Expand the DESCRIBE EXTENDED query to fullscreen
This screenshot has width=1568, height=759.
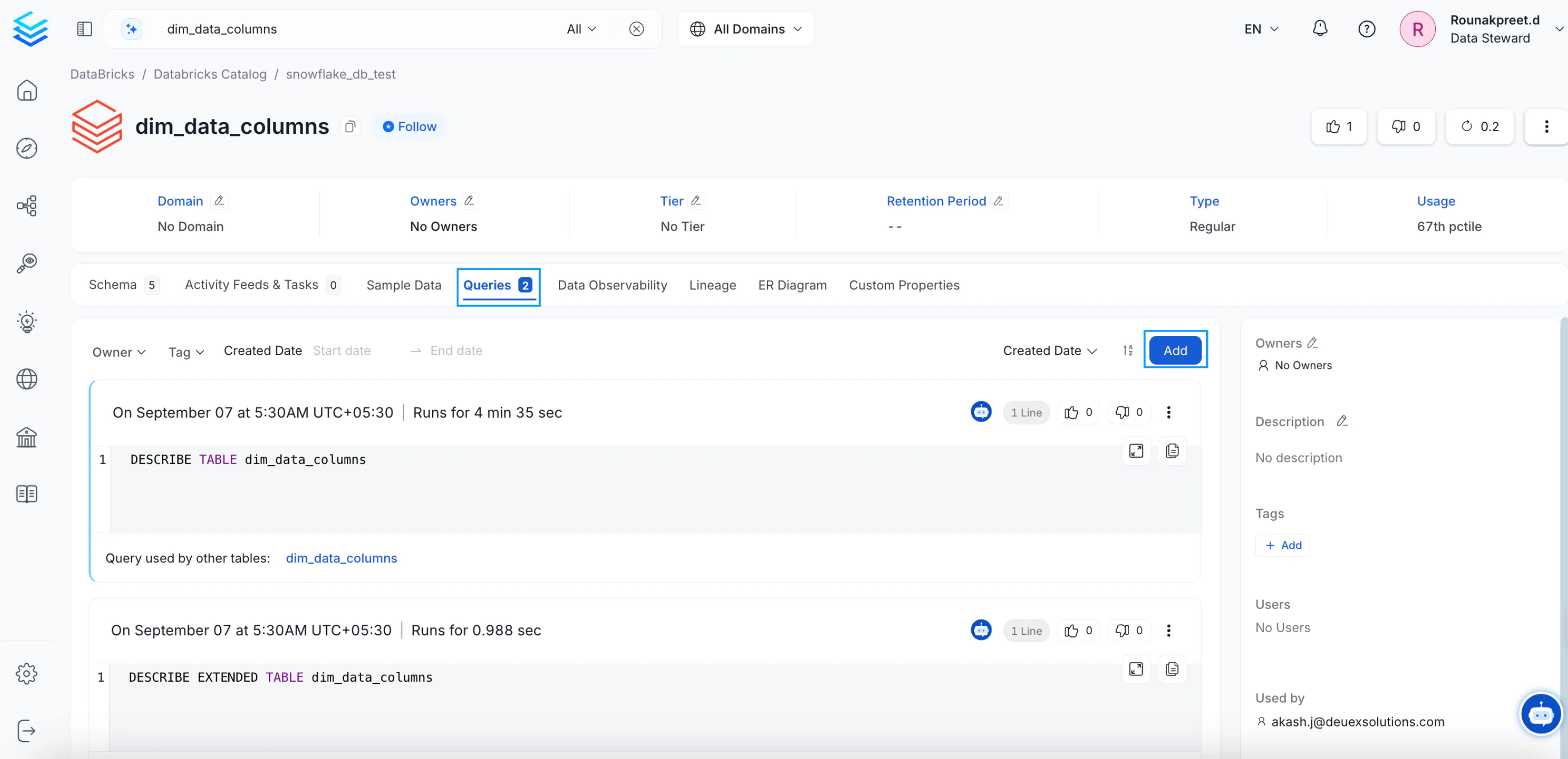pos(1136,669)
